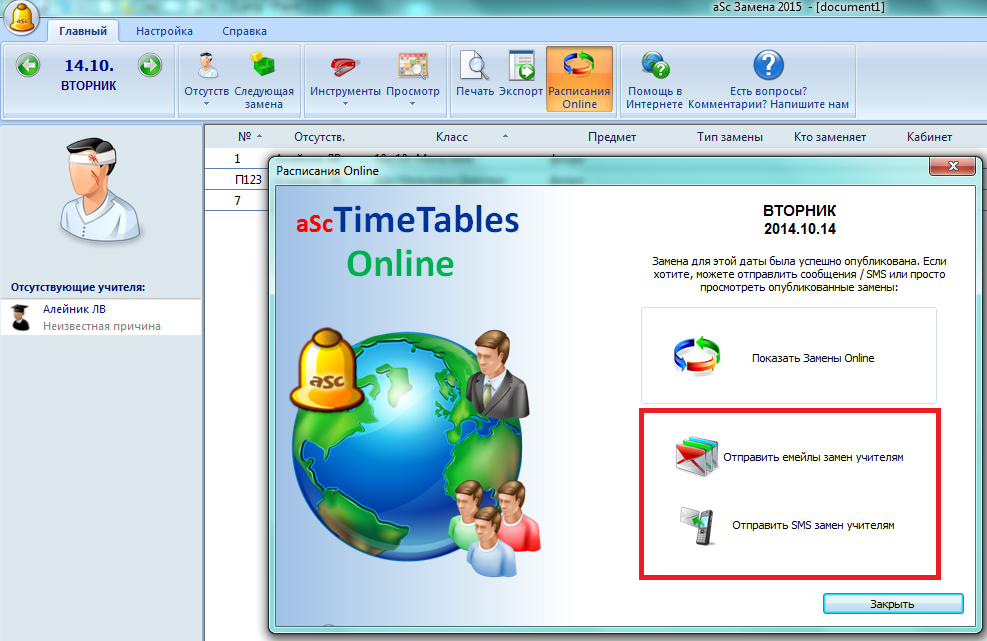The image size is (987, 641).
Task: Click the aSc bell application button
Action: point(22,17)
